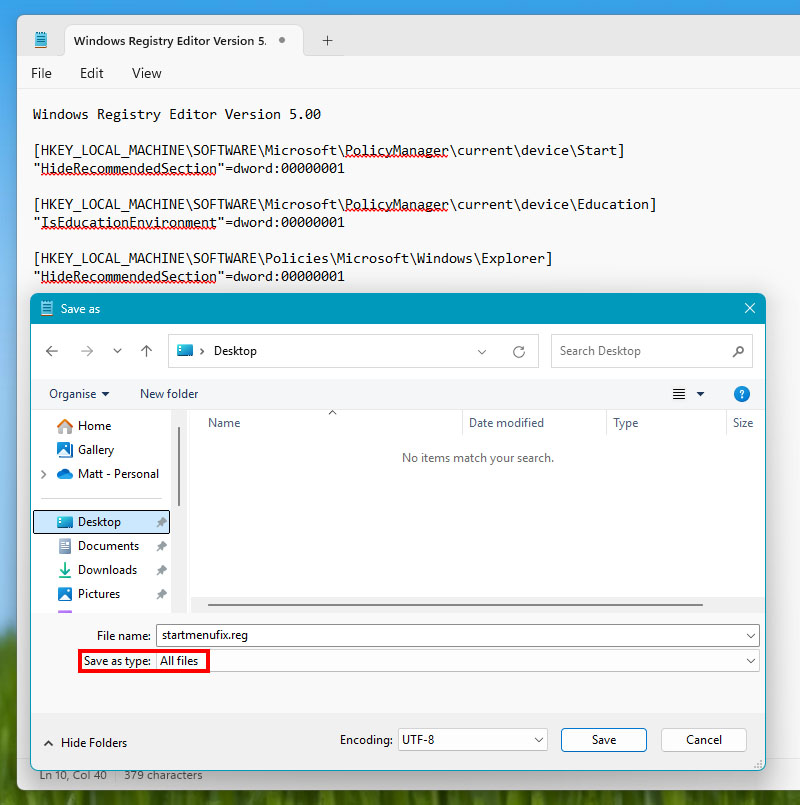Screen dimensions: 800x805
Task: Collapse with Hide Folders toggle
Action: click(x=85, y=743)
